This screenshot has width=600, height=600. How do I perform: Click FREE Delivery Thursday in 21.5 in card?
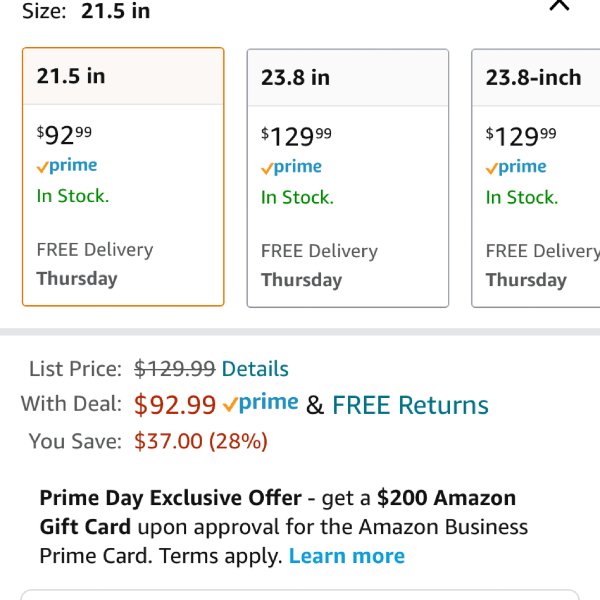click(95, 264)
